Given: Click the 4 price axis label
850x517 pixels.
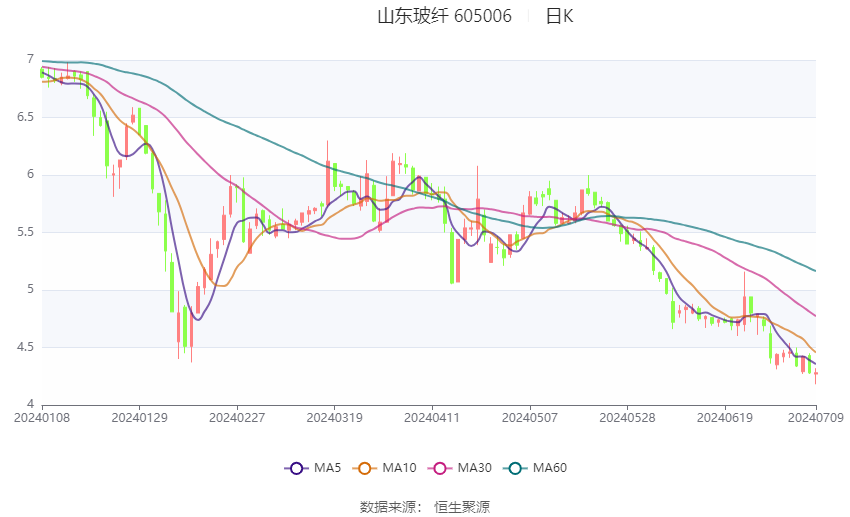Looking at the screenshot, I should (x=30, y=405).
